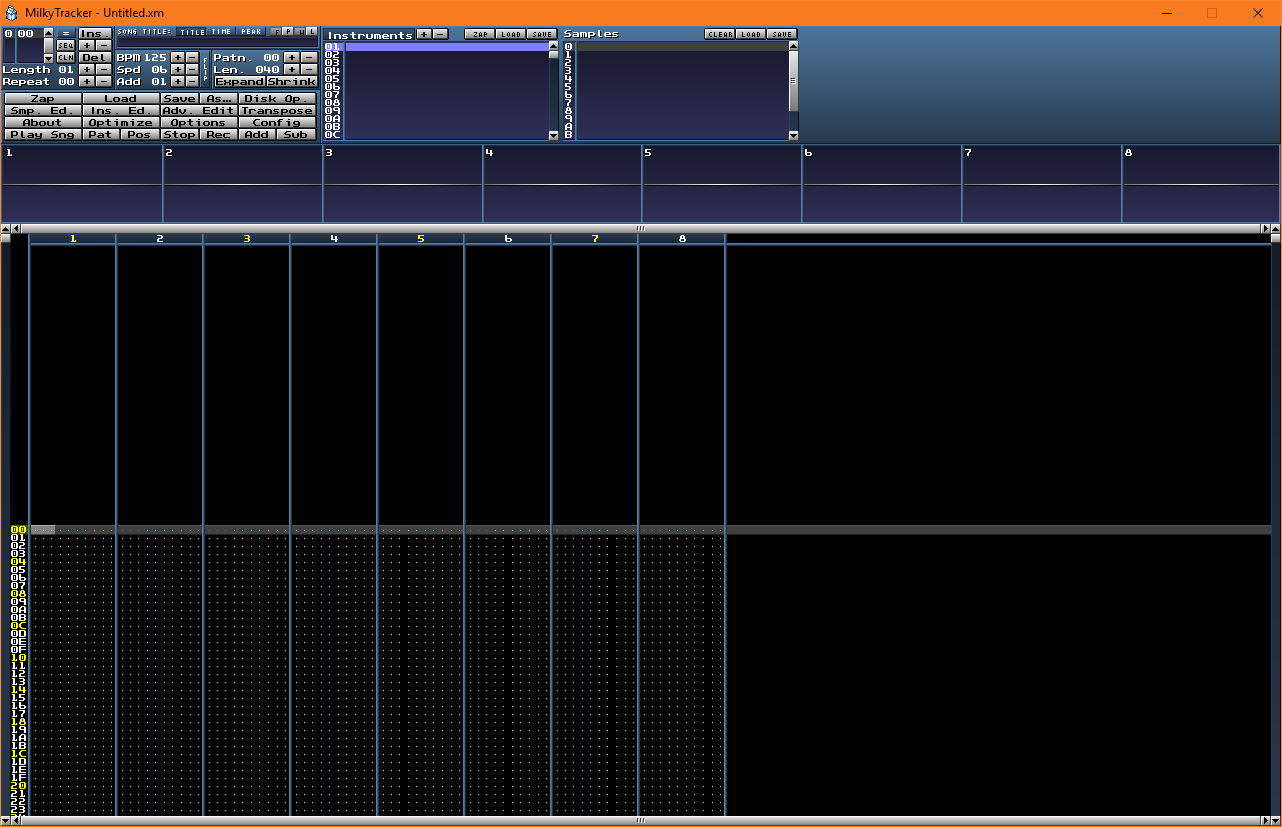Click the SEQ order list button

point(65,45)
